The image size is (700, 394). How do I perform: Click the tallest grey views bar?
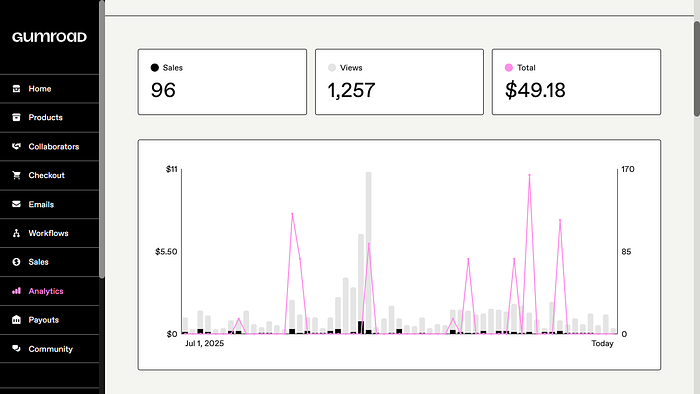click(x=368, y=253)
